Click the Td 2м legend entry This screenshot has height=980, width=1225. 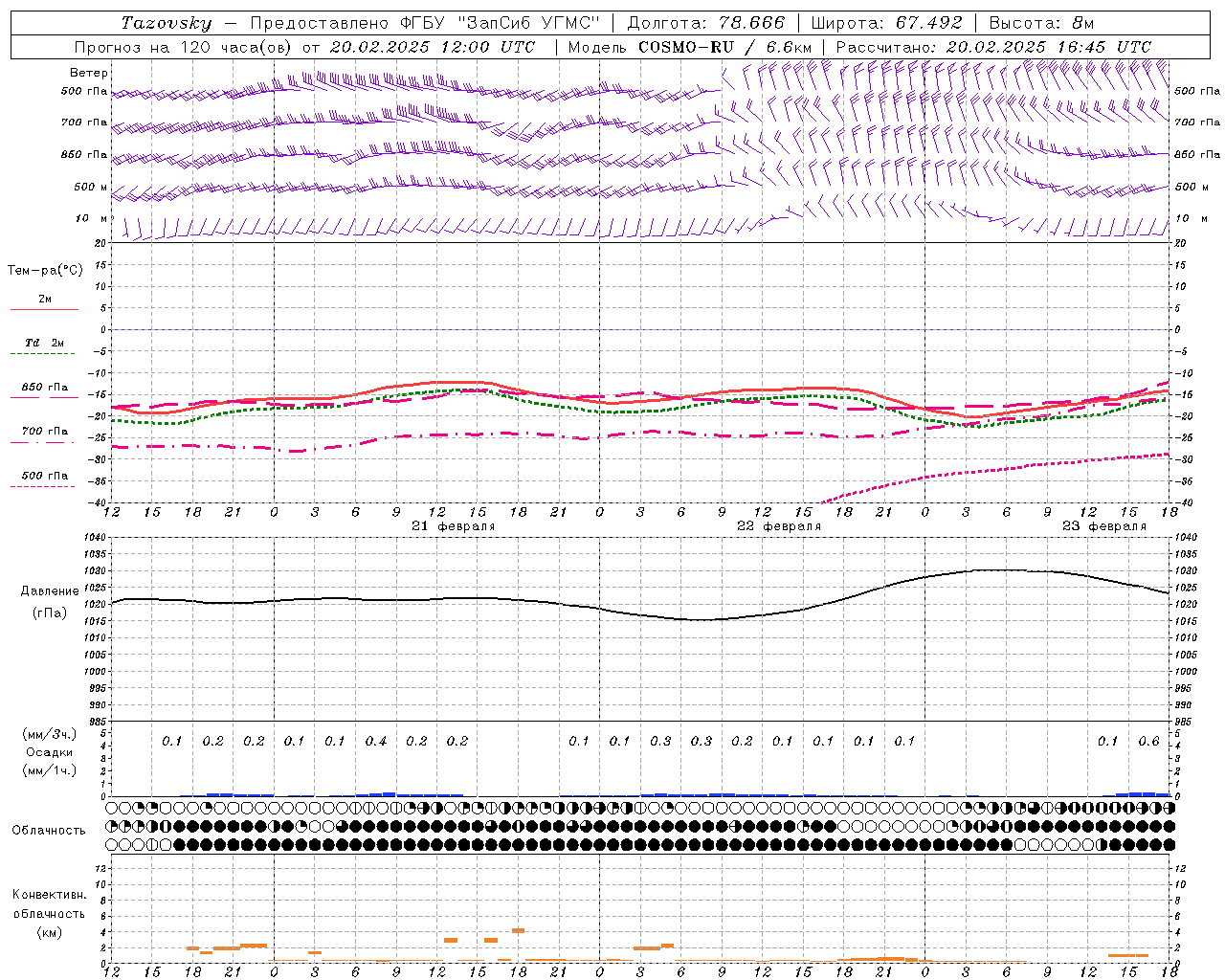[44, 343]
